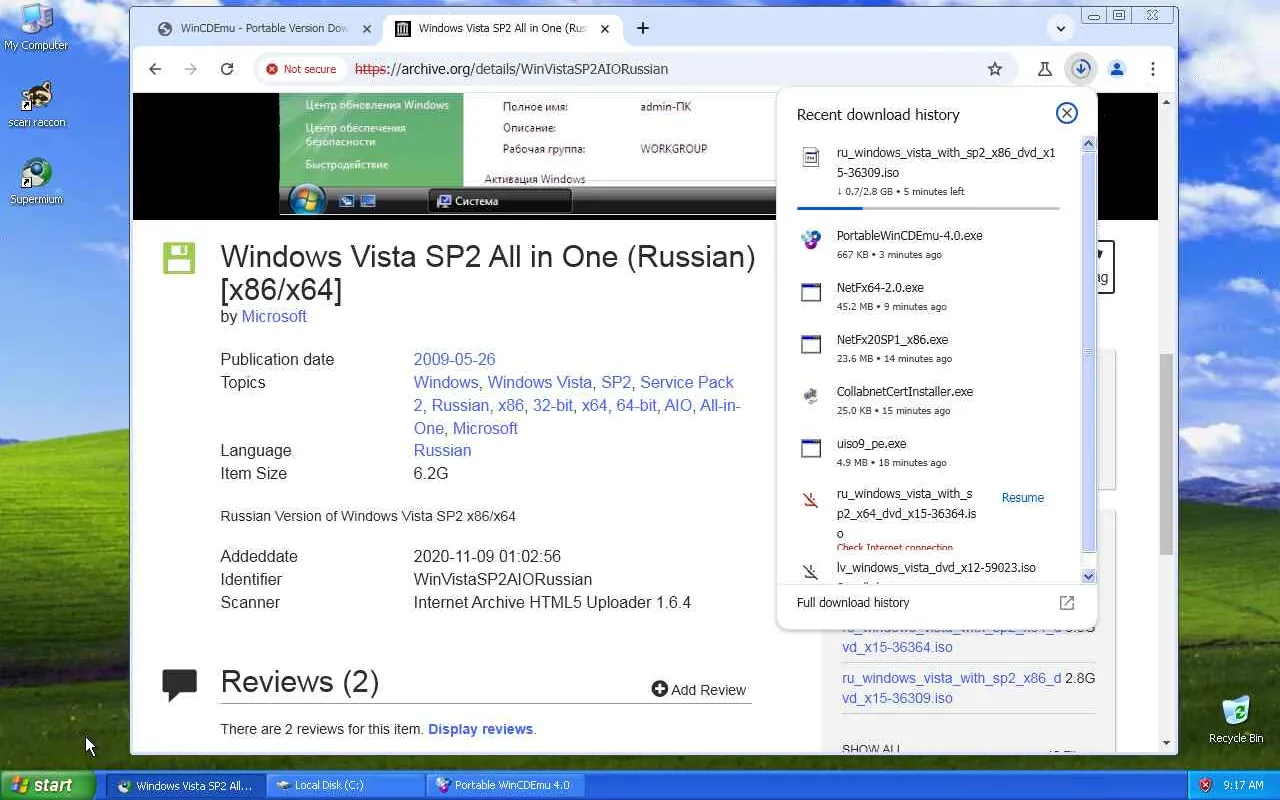Go back to the previous page

155,69
